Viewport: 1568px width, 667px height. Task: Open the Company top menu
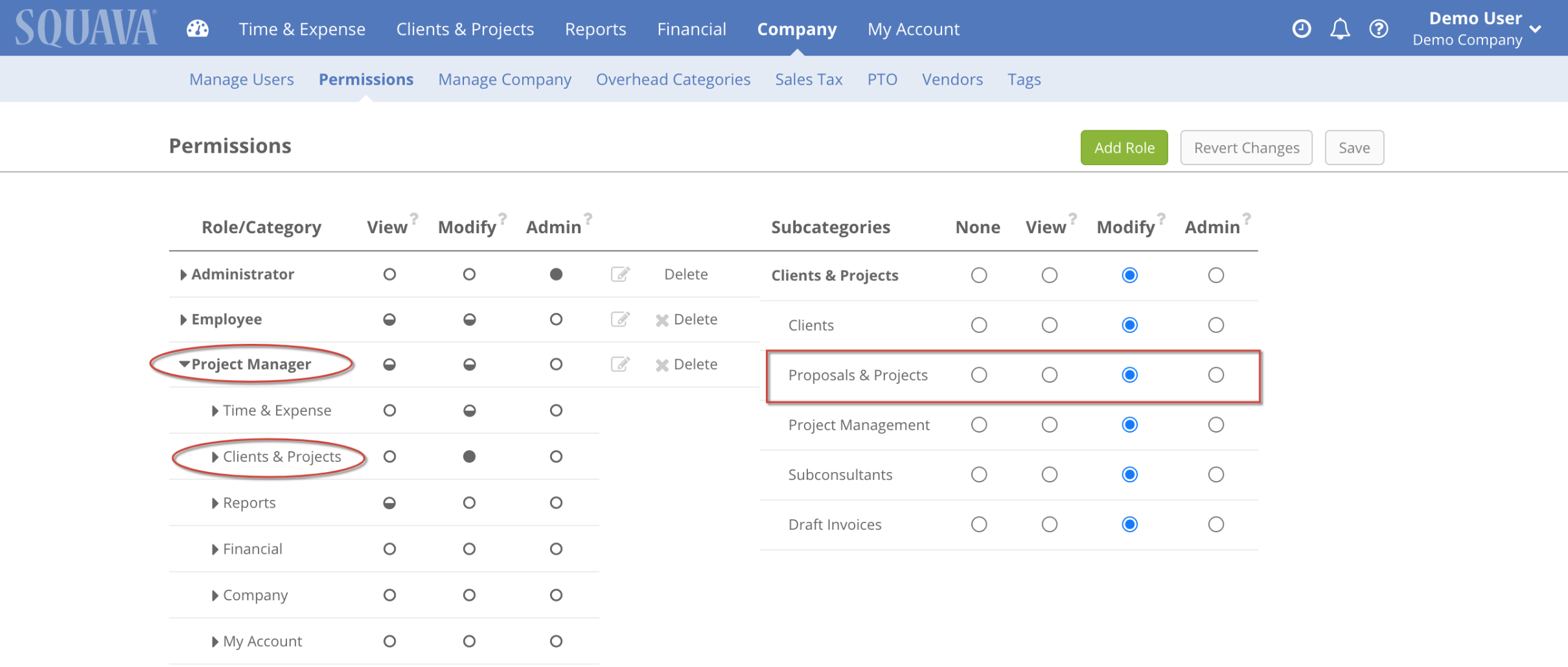[797, 29]
